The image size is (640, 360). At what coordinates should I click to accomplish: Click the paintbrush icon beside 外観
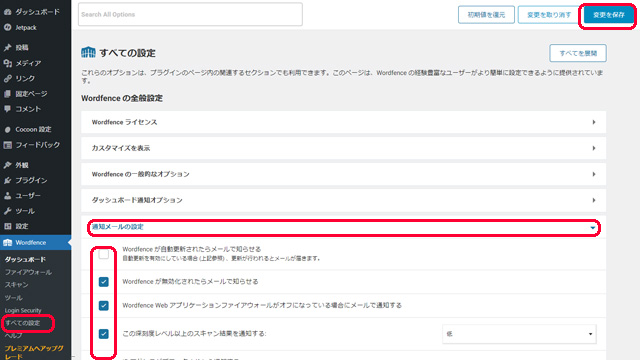pos(7,165)
